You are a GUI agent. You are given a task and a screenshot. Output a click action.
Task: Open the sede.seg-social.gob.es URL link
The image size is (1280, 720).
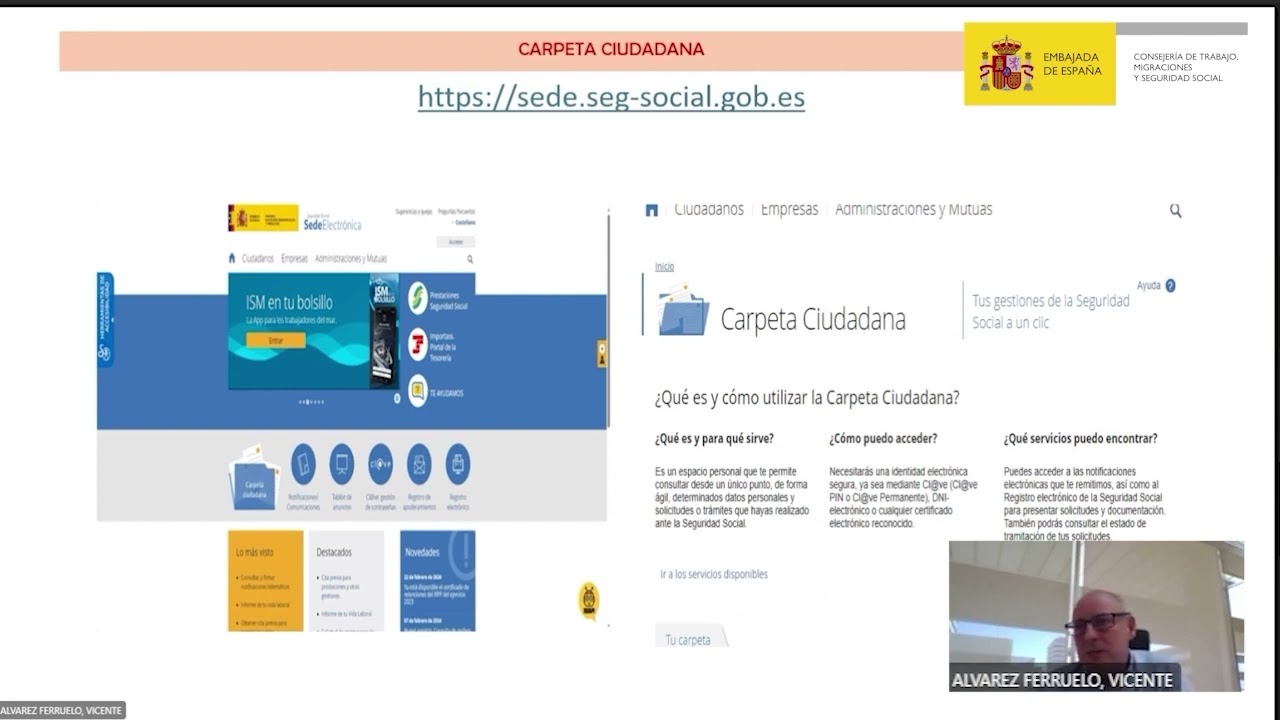611,97
